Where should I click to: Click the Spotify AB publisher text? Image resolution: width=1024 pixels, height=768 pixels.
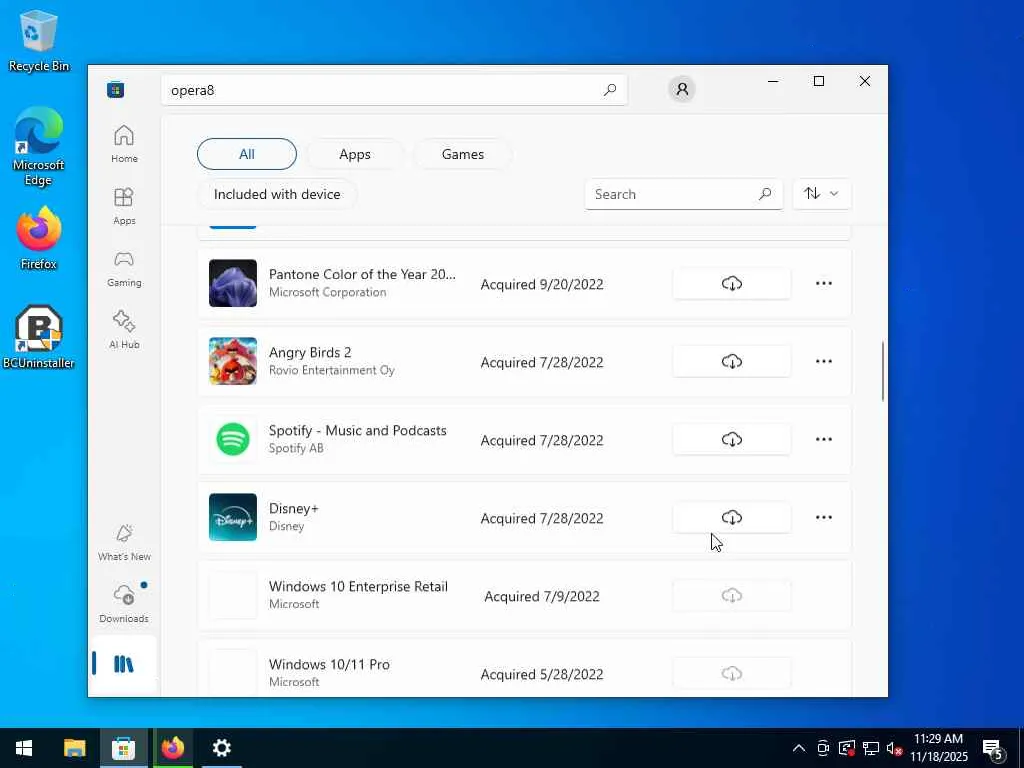click(296, 448)
